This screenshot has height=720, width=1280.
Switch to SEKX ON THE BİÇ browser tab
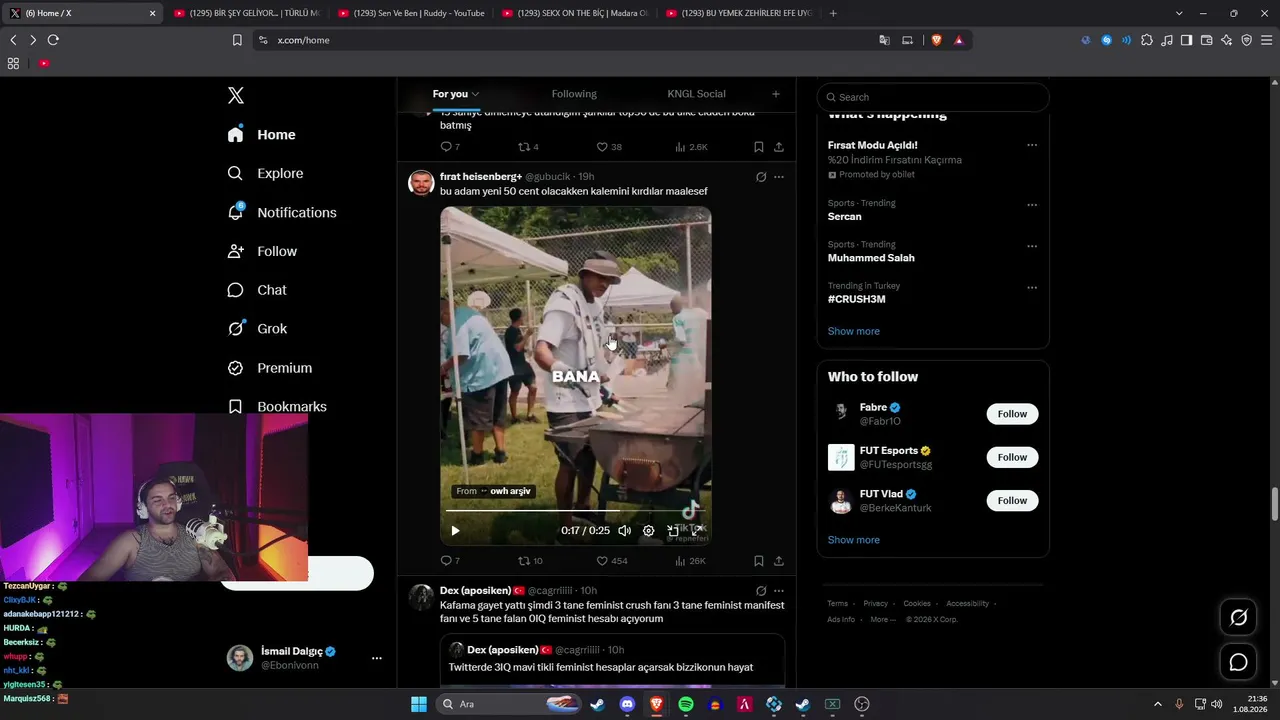coord(574,13)
